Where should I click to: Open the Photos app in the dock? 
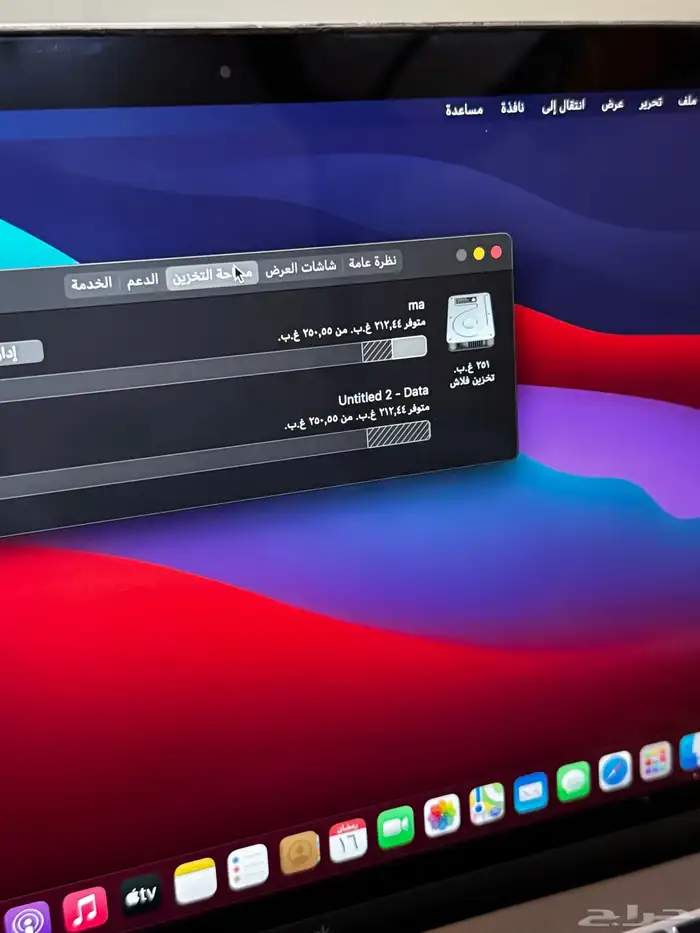pyautogui.click(x=442, y=815)
